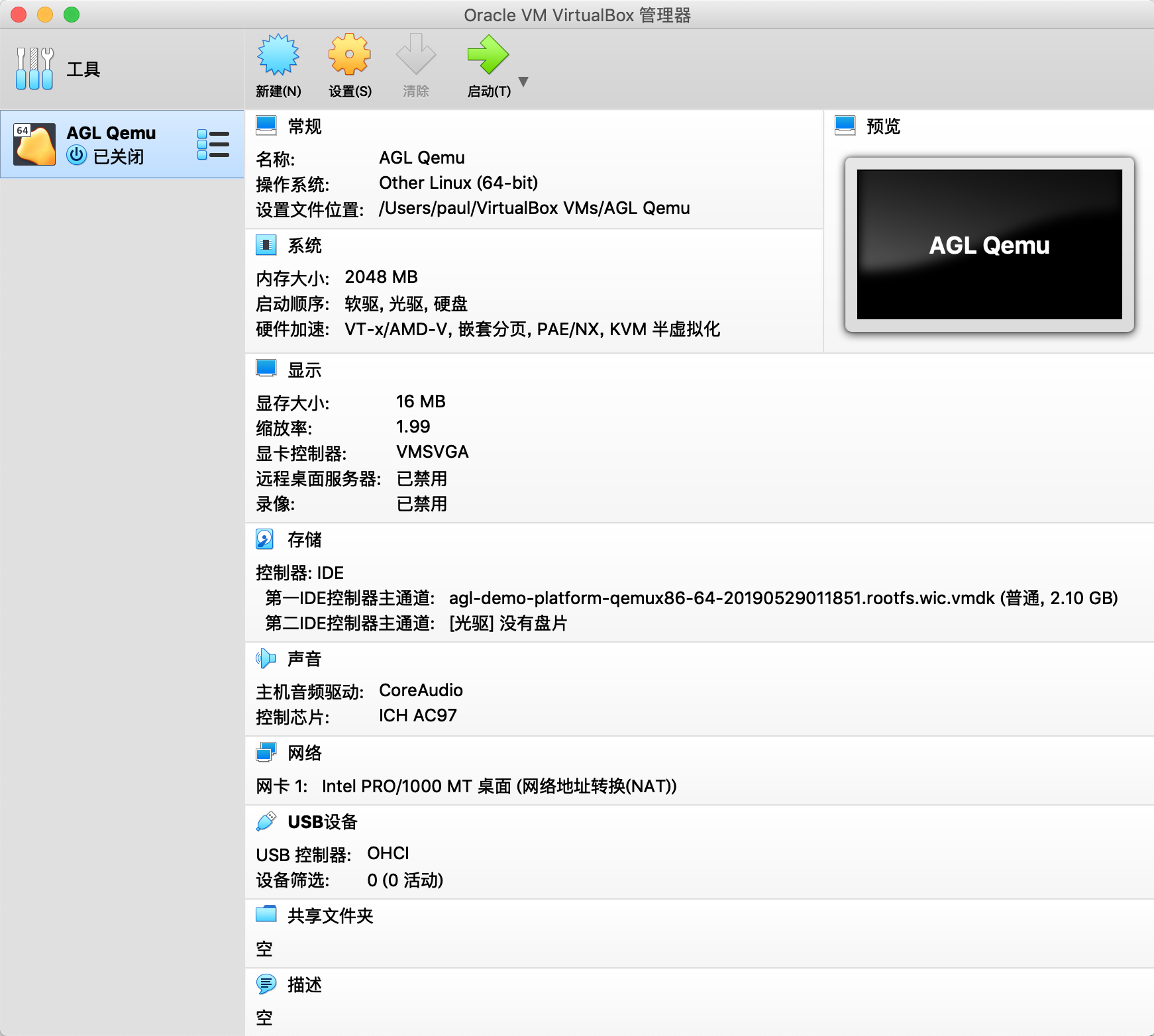Click the 'OHCI' USB controller value
The height and width of the screenshot is (1036, 1154).
coord(388,853)
